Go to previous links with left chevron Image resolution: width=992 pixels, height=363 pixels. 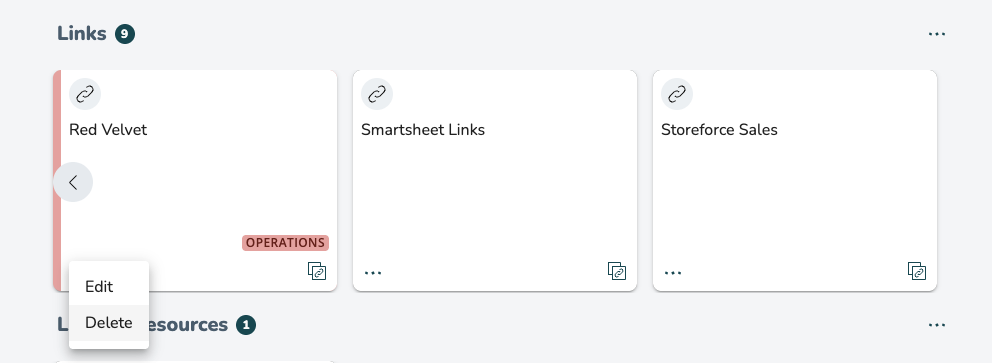click(x=73, y=182)
